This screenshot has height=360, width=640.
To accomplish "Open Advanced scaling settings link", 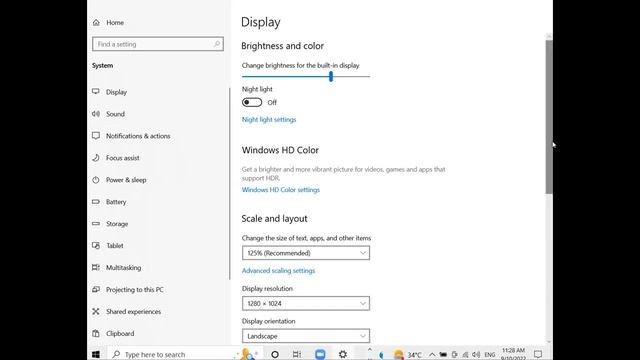I will [278, 271].
